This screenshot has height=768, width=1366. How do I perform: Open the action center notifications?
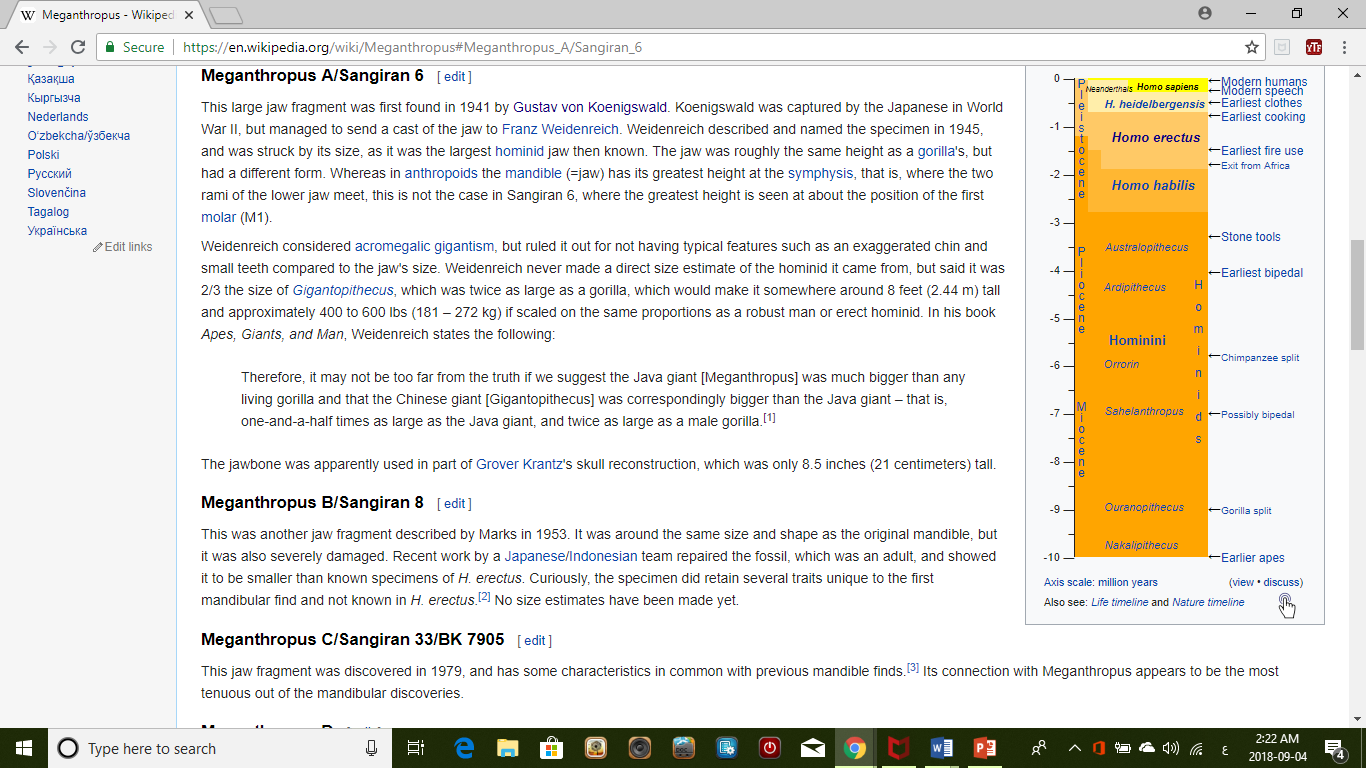point(1334,748)
